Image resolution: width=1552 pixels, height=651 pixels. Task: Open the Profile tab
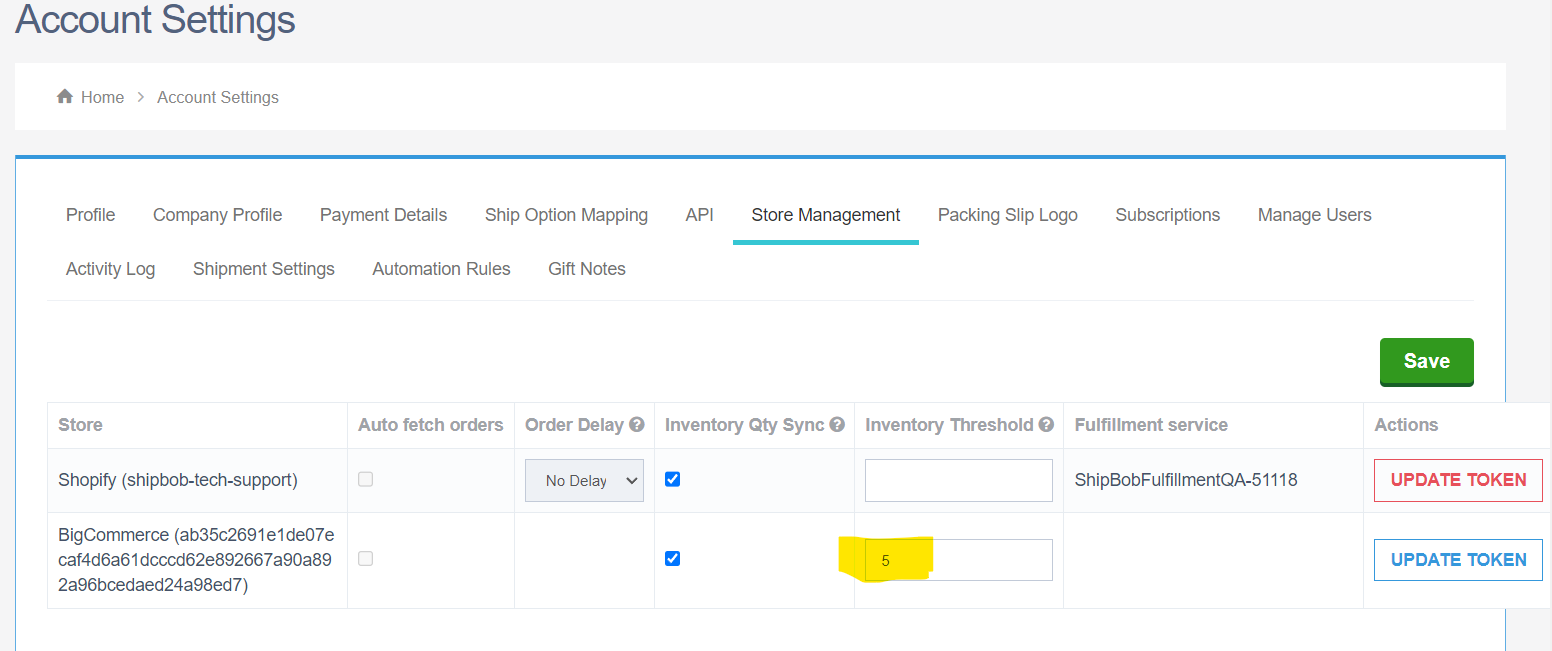pyautogui.click(x=90, y=214)
